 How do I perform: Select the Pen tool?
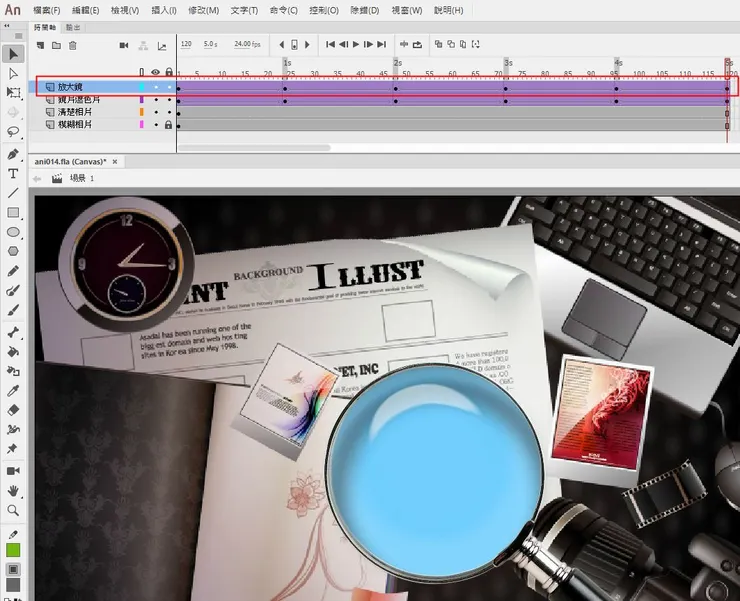(x=13, y=154)
